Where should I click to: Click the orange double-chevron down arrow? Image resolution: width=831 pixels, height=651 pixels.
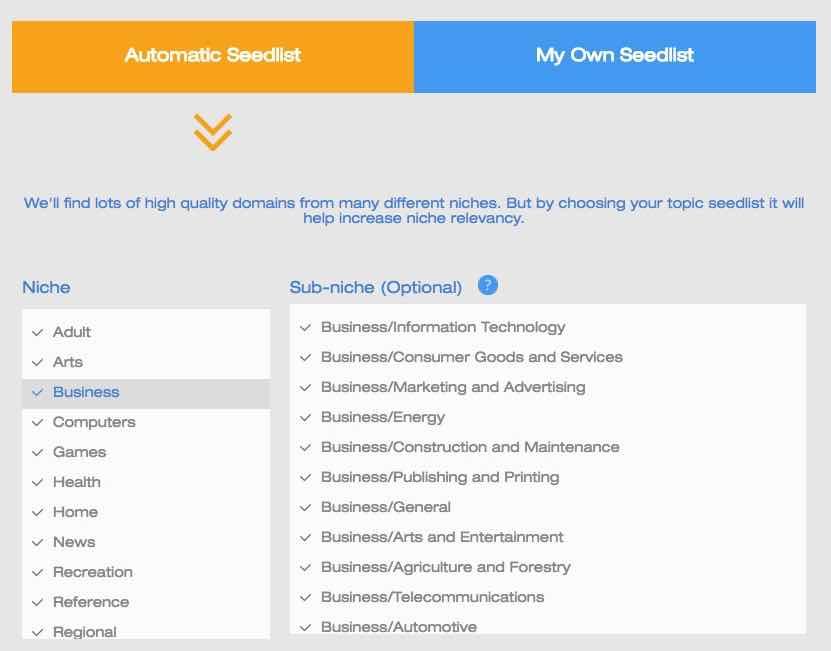pos(213,132)
